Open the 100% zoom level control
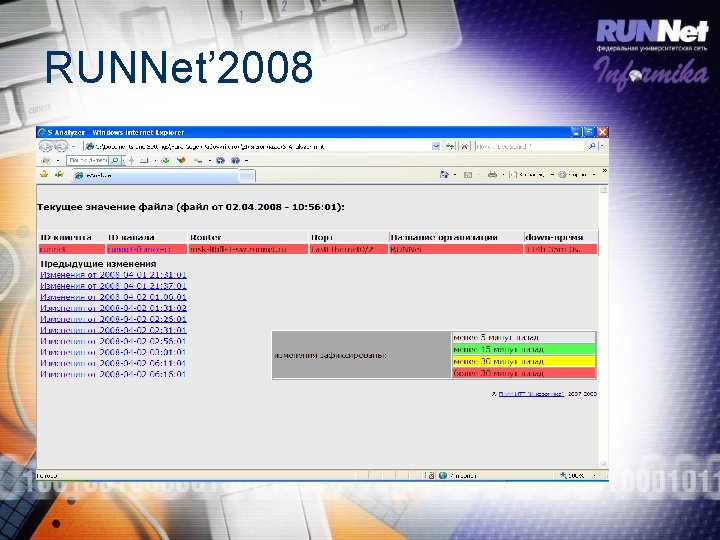This screenshot has width=720, height=540. 578,476
